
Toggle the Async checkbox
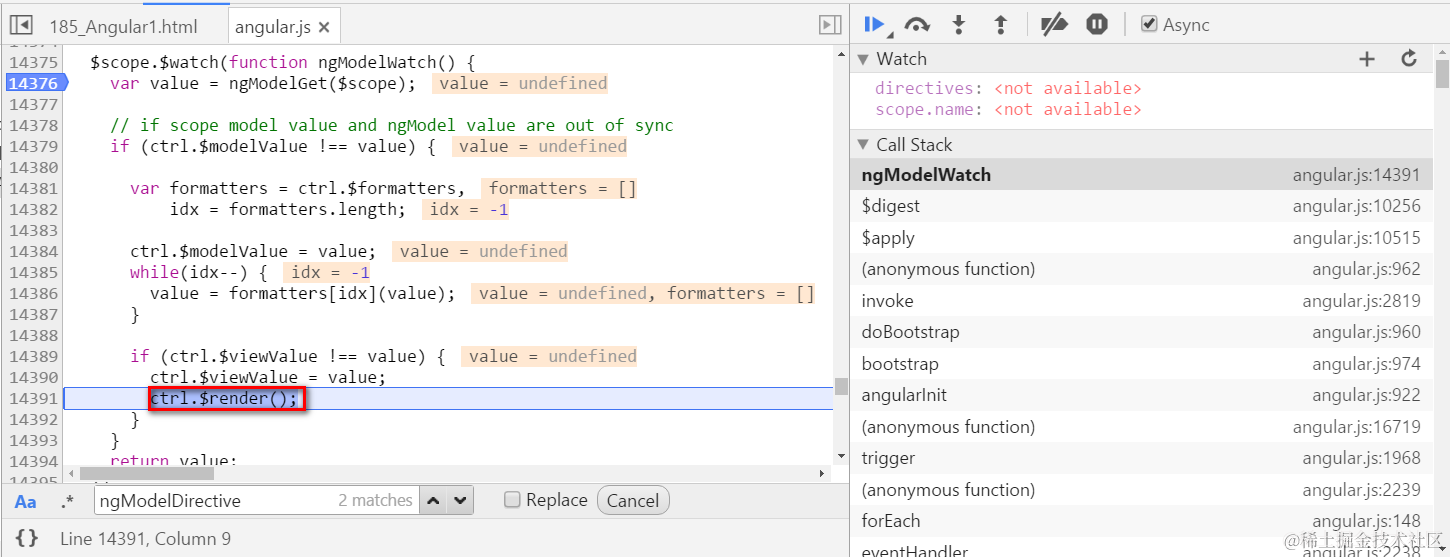(x=1149, y=24)
